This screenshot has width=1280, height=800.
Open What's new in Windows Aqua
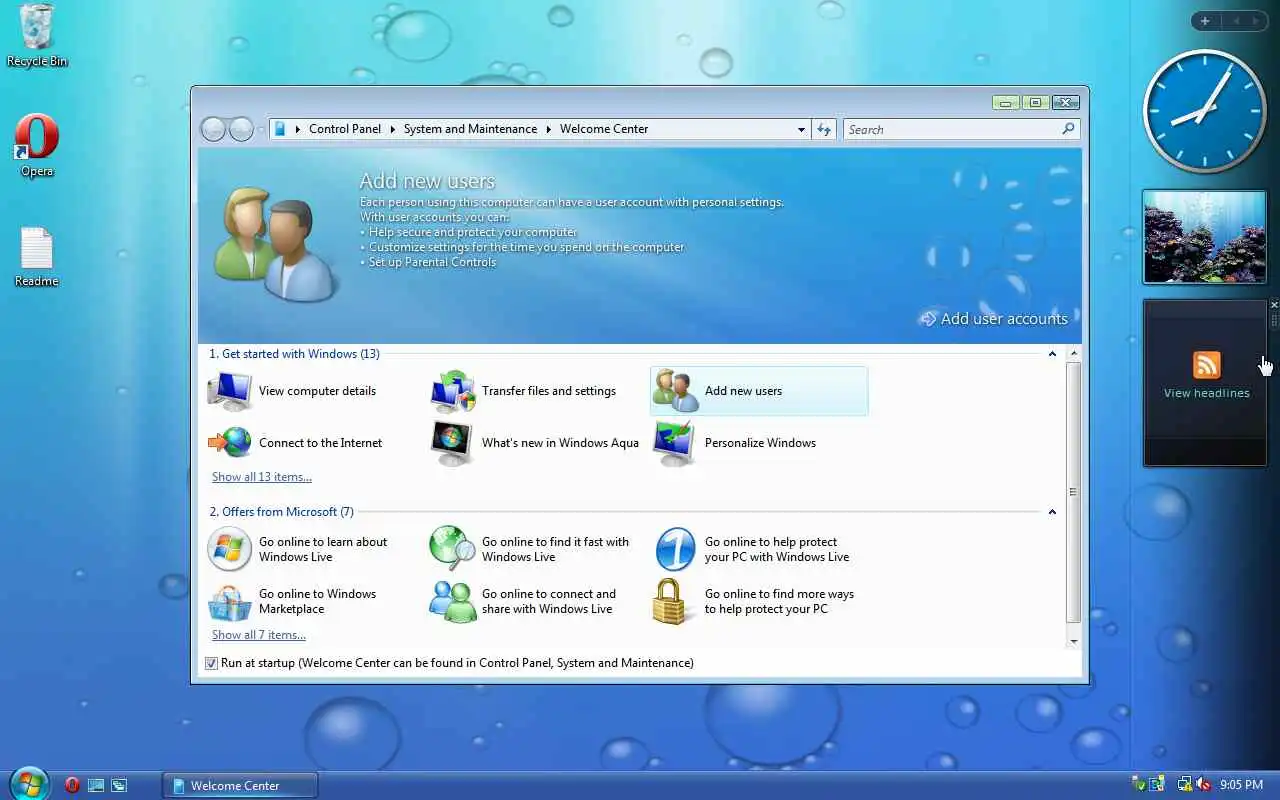pyautogui.click(x=535, y=443)
